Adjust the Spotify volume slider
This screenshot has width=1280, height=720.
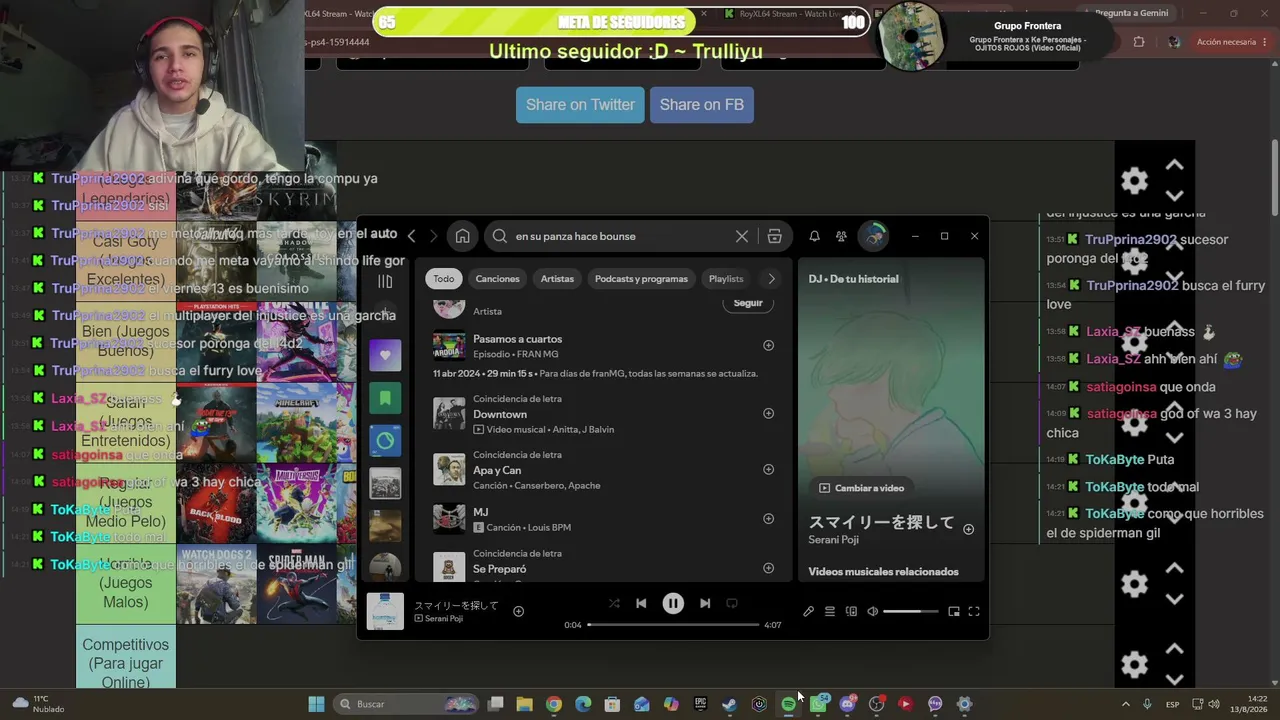911,611
